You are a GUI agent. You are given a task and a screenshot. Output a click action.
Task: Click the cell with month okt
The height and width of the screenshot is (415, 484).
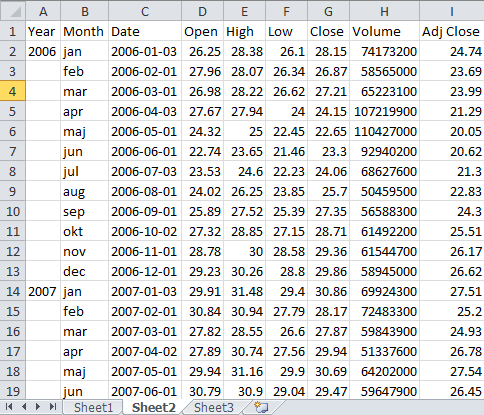click(x=84, y=231)
